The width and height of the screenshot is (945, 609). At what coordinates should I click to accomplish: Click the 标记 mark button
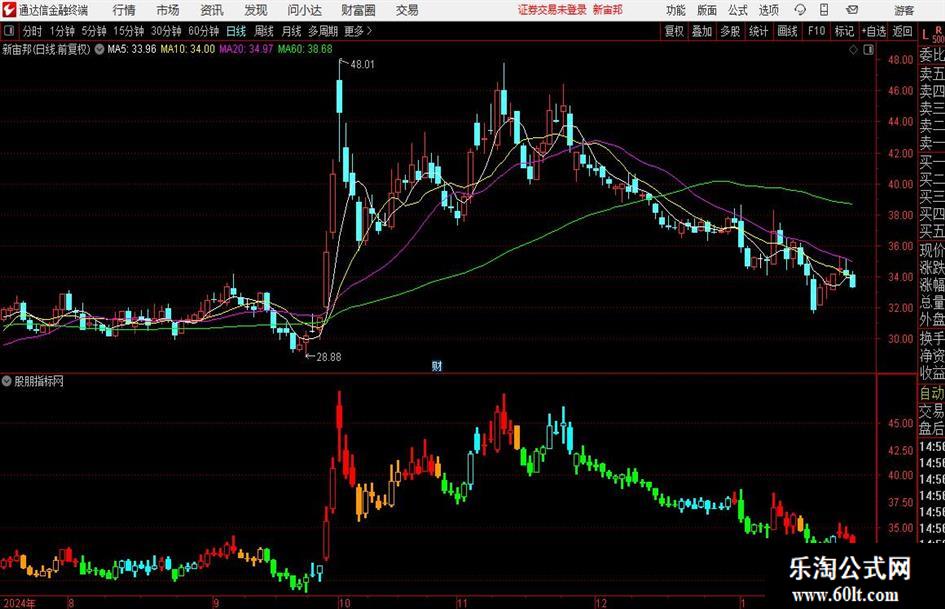pos(844,31)
